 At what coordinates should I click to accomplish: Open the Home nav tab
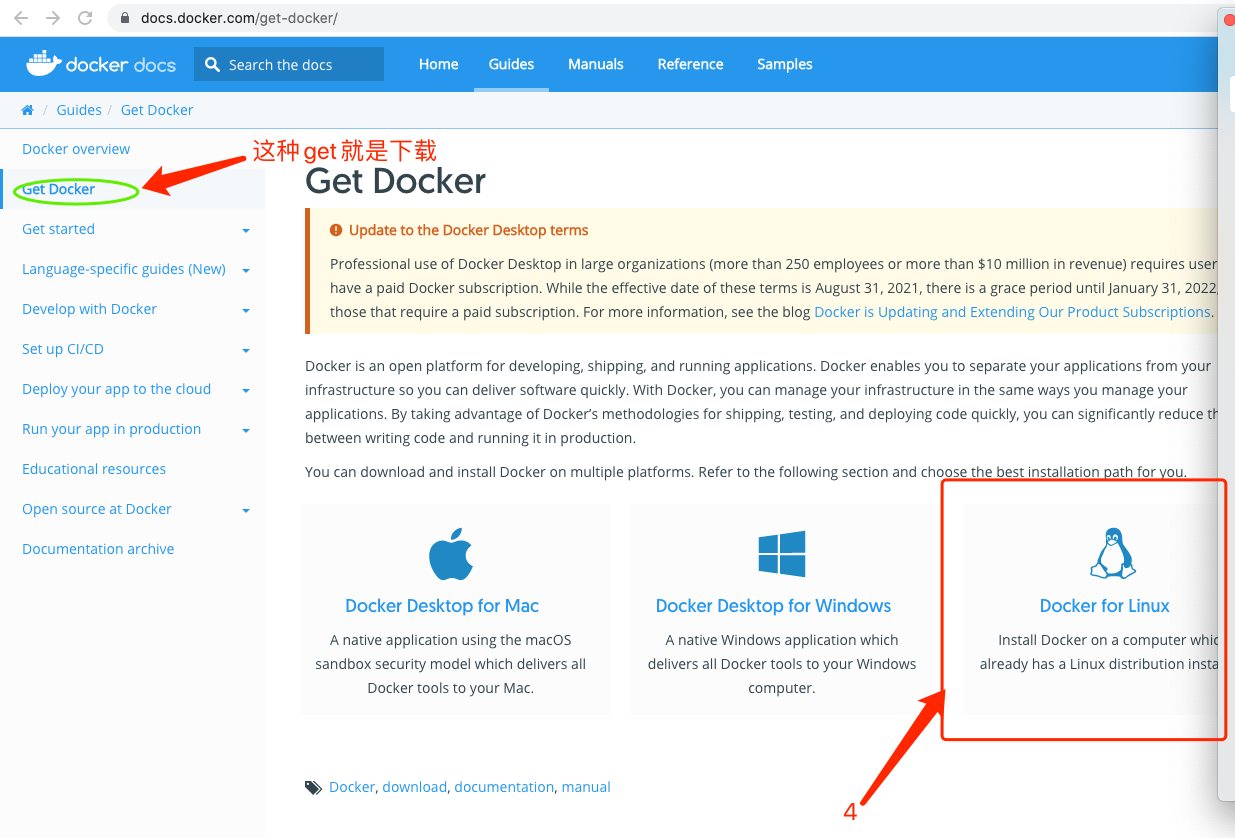coord(438,64)
